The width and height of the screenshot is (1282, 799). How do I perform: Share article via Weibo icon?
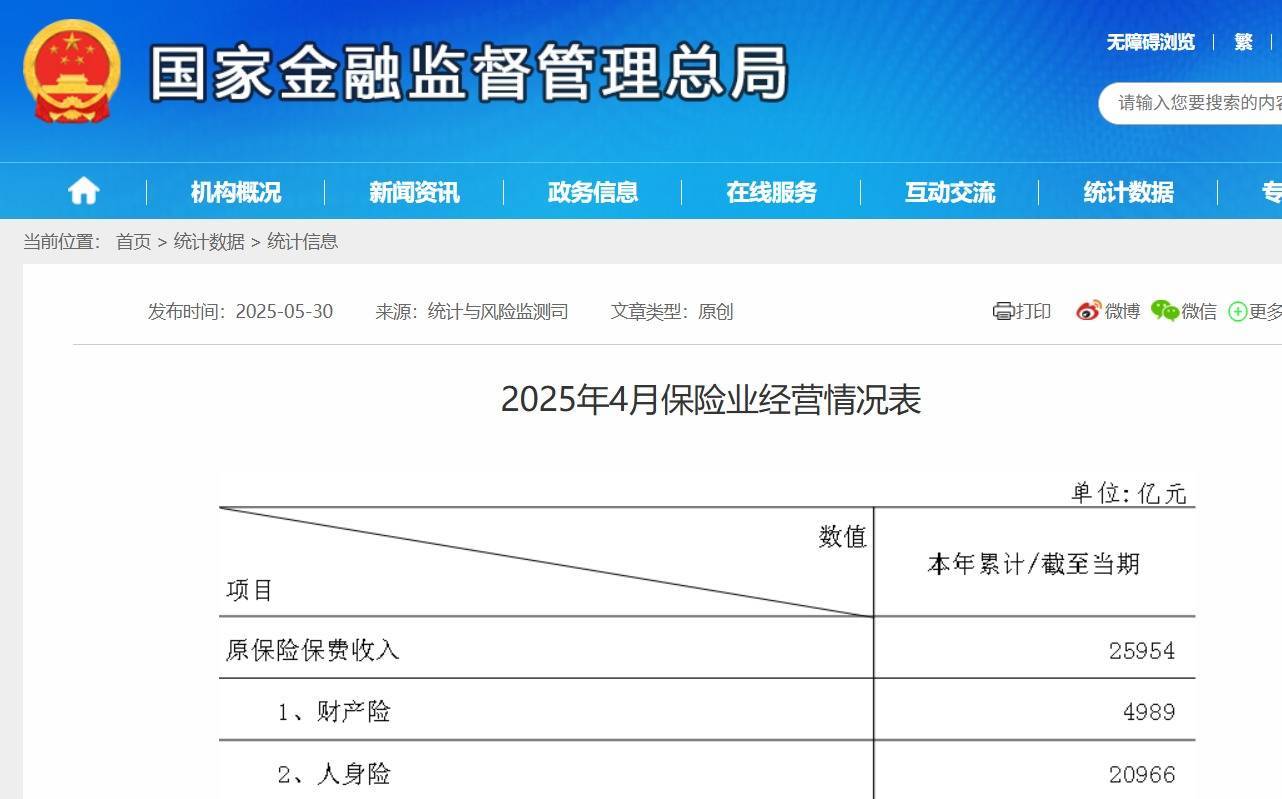(x=1088, y=311)
